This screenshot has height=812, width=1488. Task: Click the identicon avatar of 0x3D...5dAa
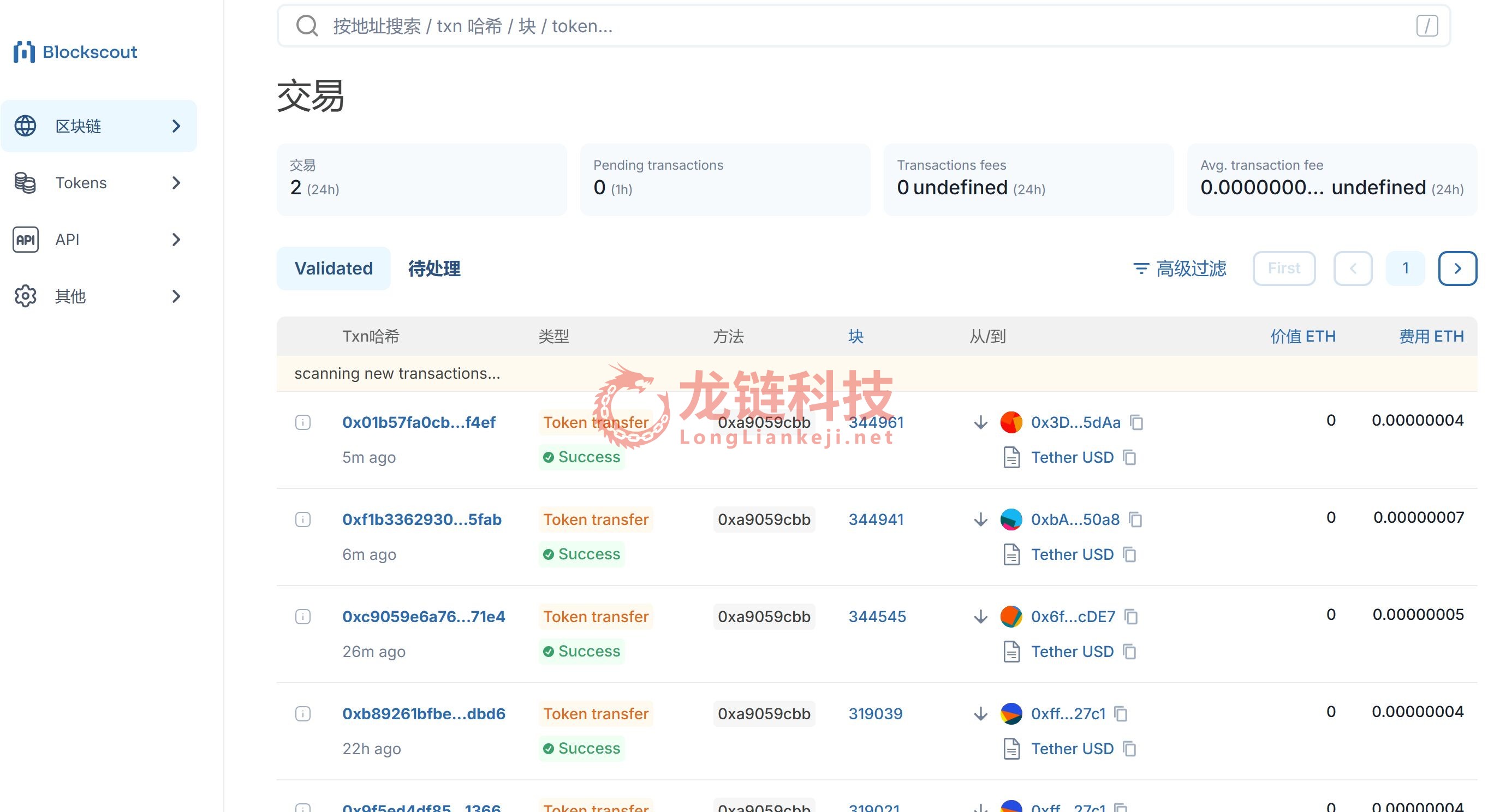click(1011, 422)
